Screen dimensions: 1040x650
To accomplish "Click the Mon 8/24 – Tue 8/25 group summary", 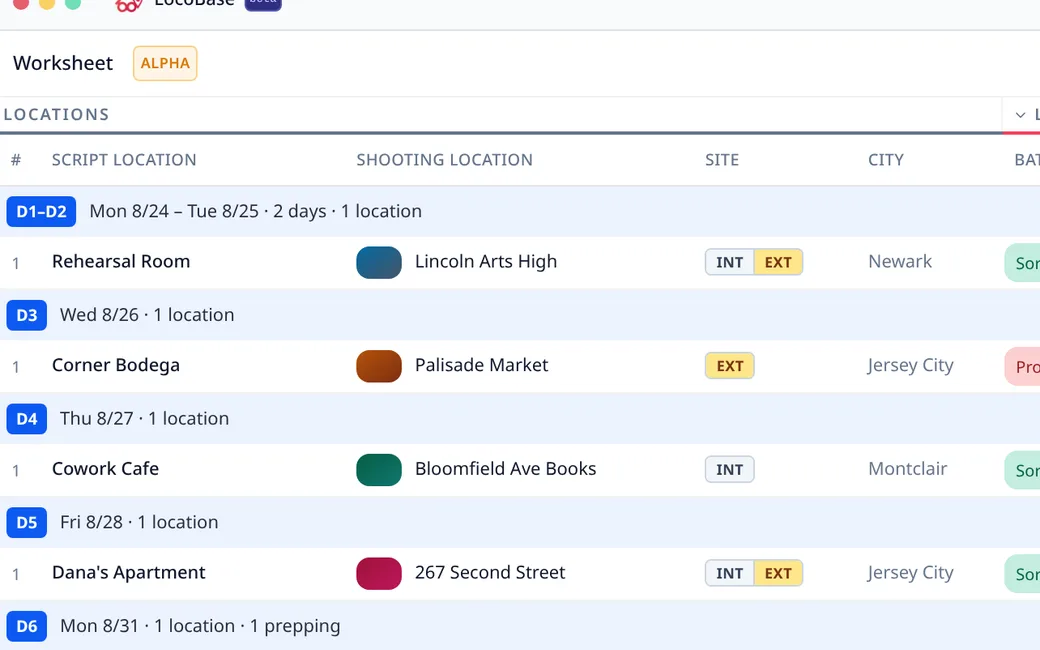I will point(255,211).
